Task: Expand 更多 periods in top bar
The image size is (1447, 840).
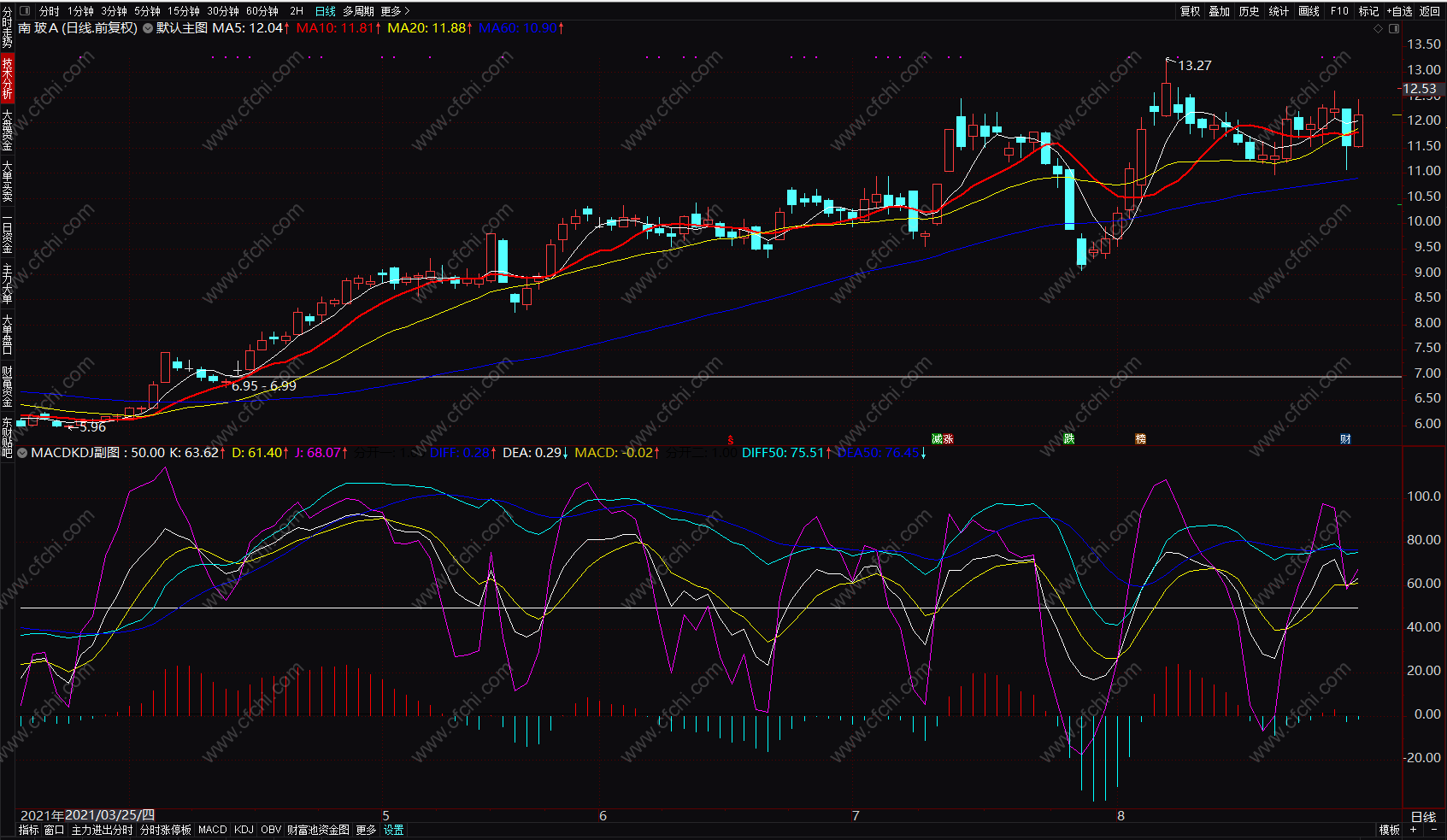Action: click(396, 11)
